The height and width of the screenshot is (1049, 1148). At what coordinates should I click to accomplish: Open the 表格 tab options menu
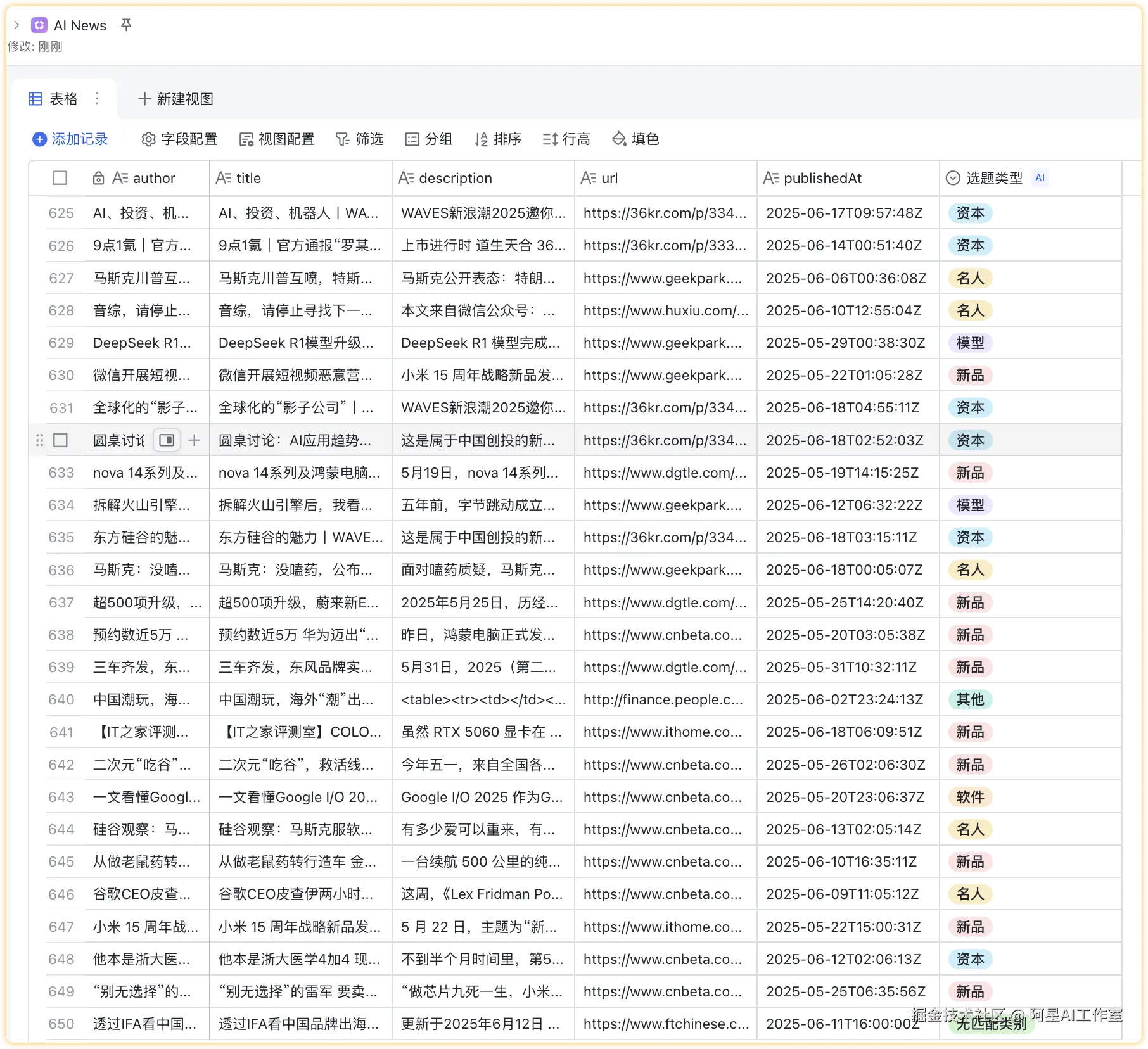click(97, 99)
